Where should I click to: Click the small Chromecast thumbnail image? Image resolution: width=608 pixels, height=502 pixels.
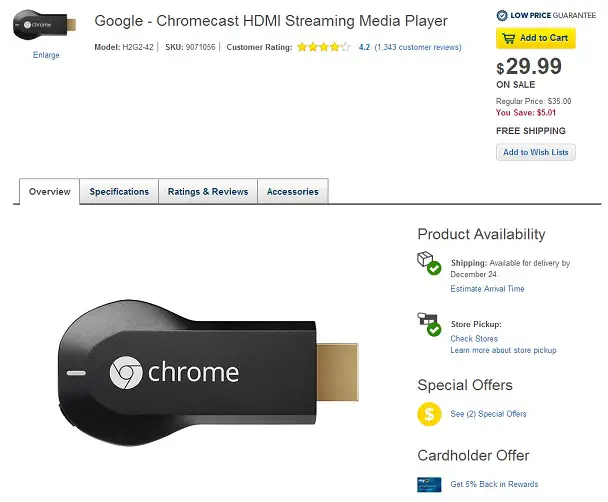45,25
